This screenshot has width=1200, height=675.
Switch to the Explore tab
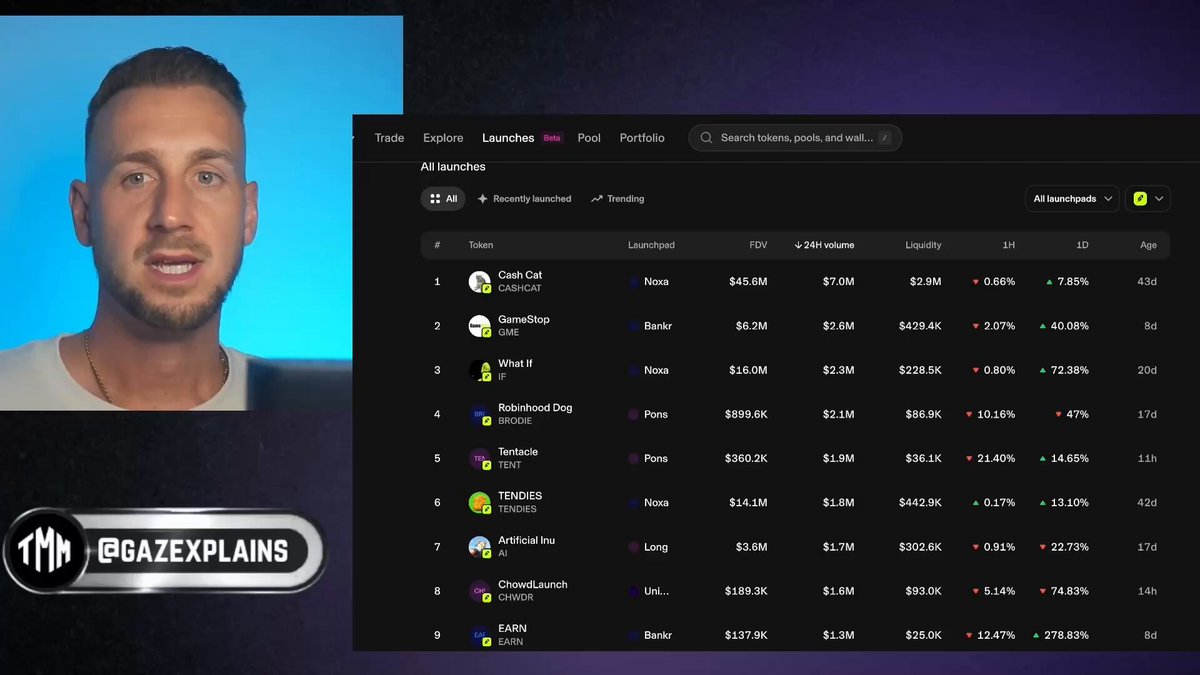tap(443, 138)
